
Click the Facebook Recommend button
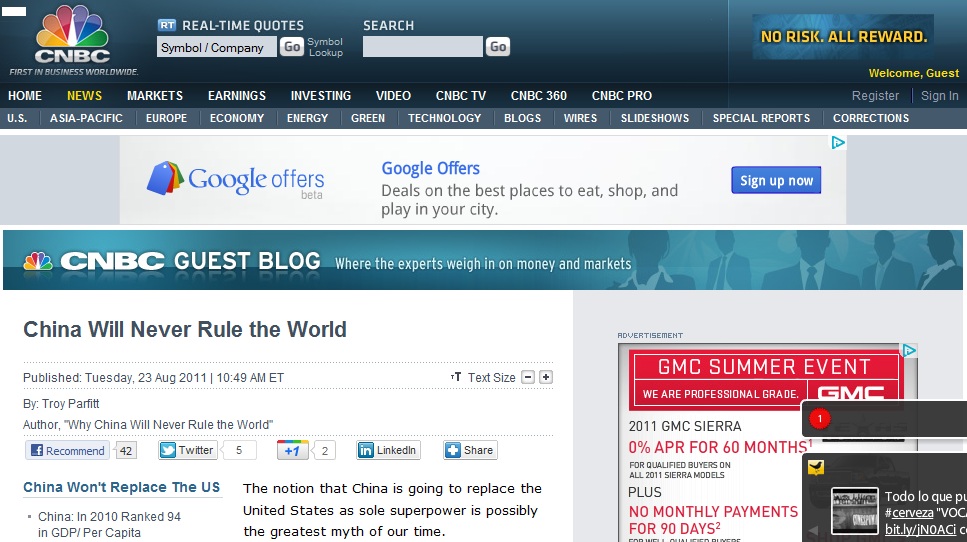67,451
